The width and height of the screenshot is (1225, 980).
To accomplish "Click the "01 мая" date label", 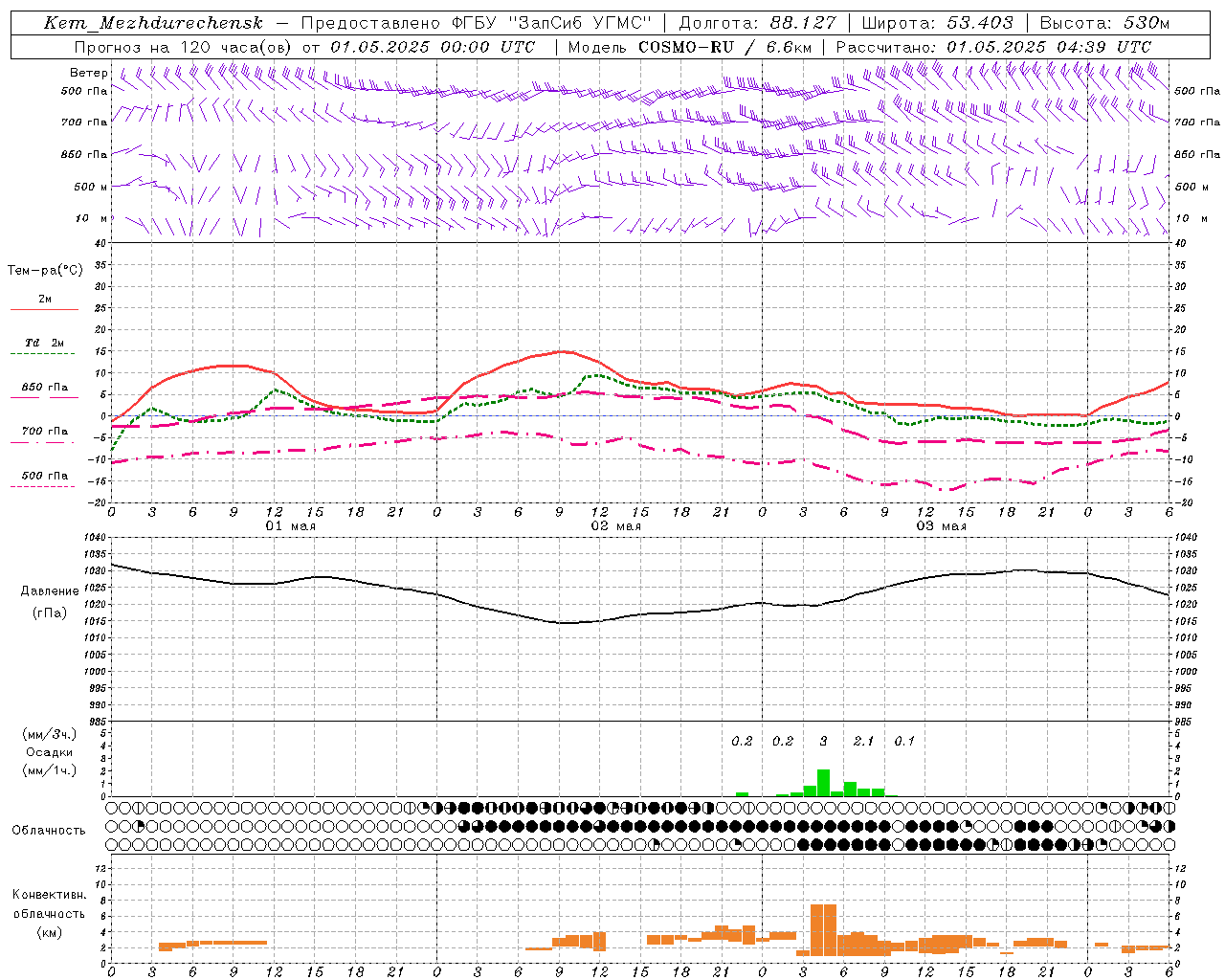I will point(291,526).
